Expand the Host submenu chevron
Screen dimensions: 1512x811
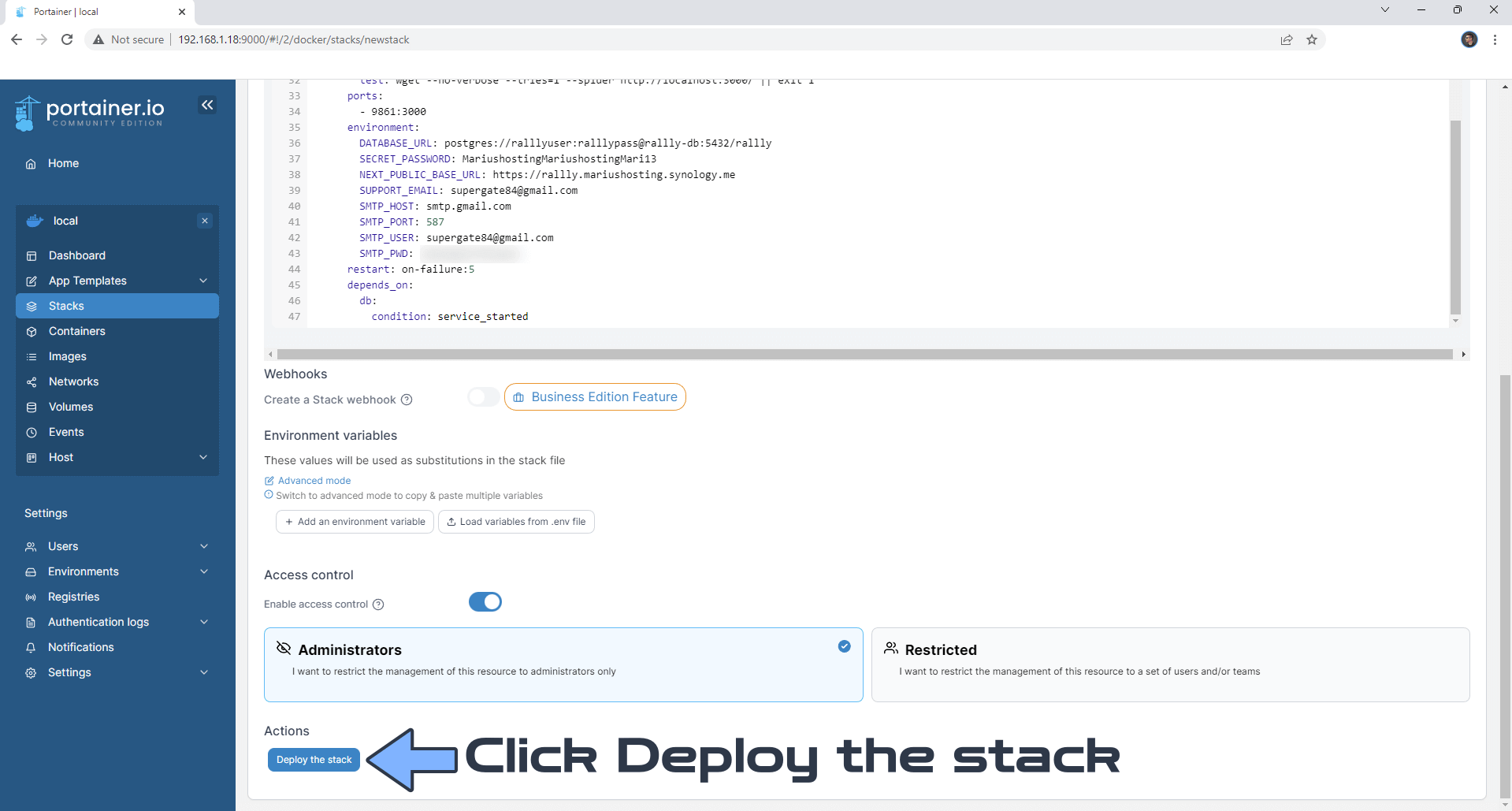203,457
